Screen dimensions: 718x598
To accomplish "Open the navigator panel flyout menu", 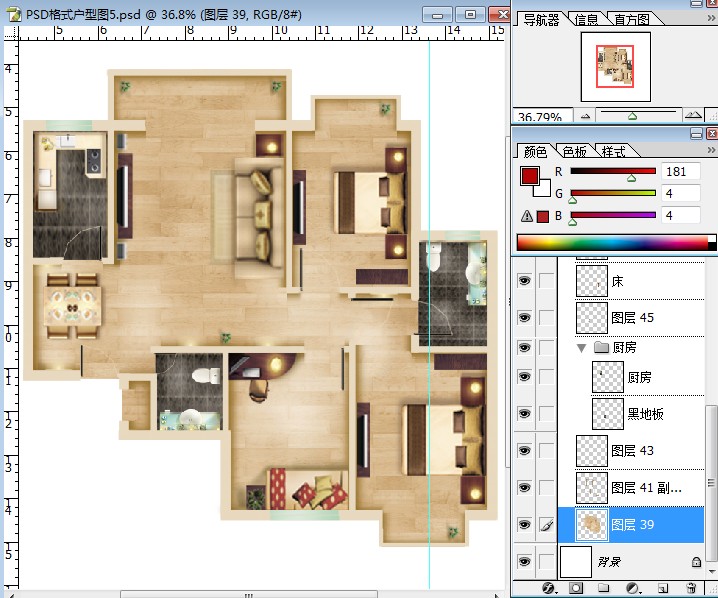I will 711,18.
